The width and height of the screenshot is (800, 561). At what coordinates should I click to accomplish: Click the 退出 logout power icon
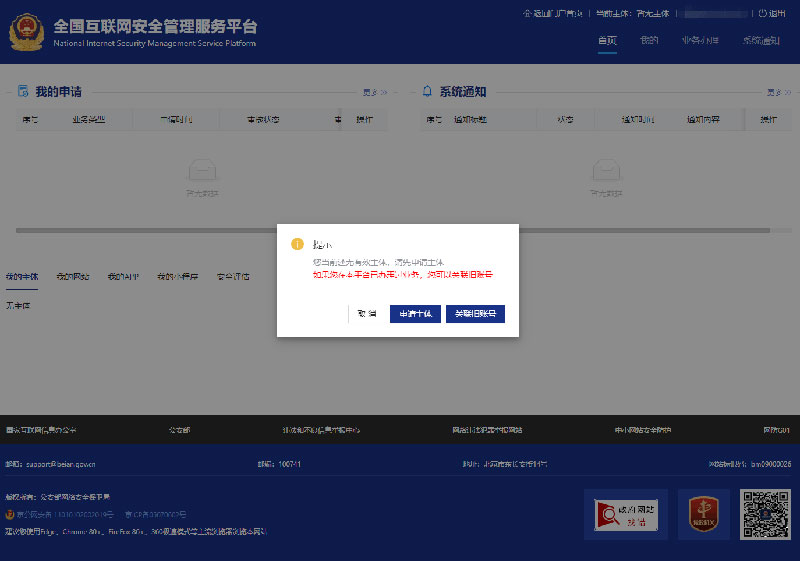pyautogui.click(x=763, y=14)
